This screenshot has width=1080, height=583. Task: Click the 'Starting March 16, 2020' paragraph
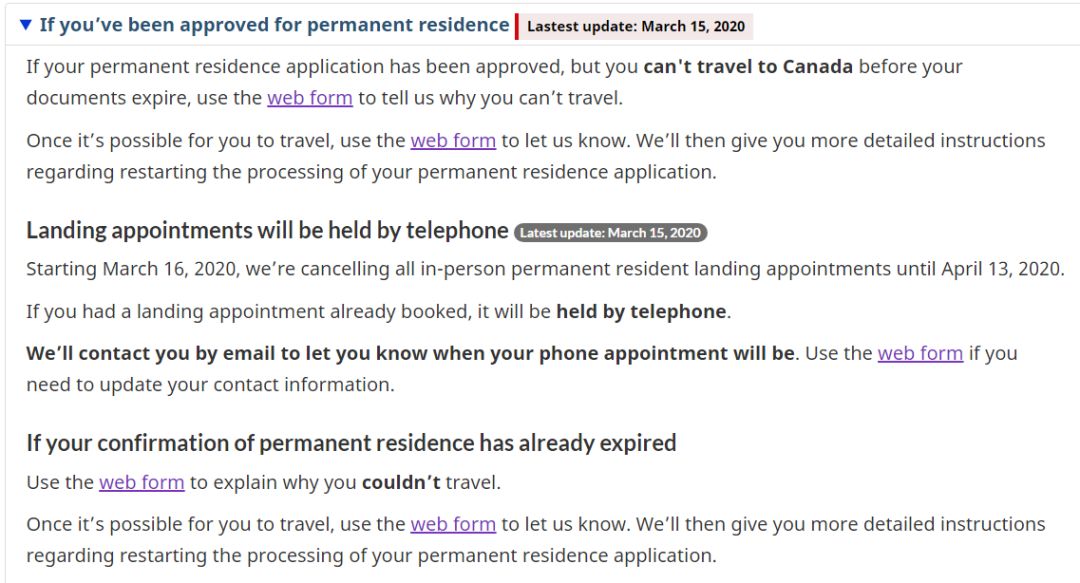pyautogui.click(x=546, y=269)
